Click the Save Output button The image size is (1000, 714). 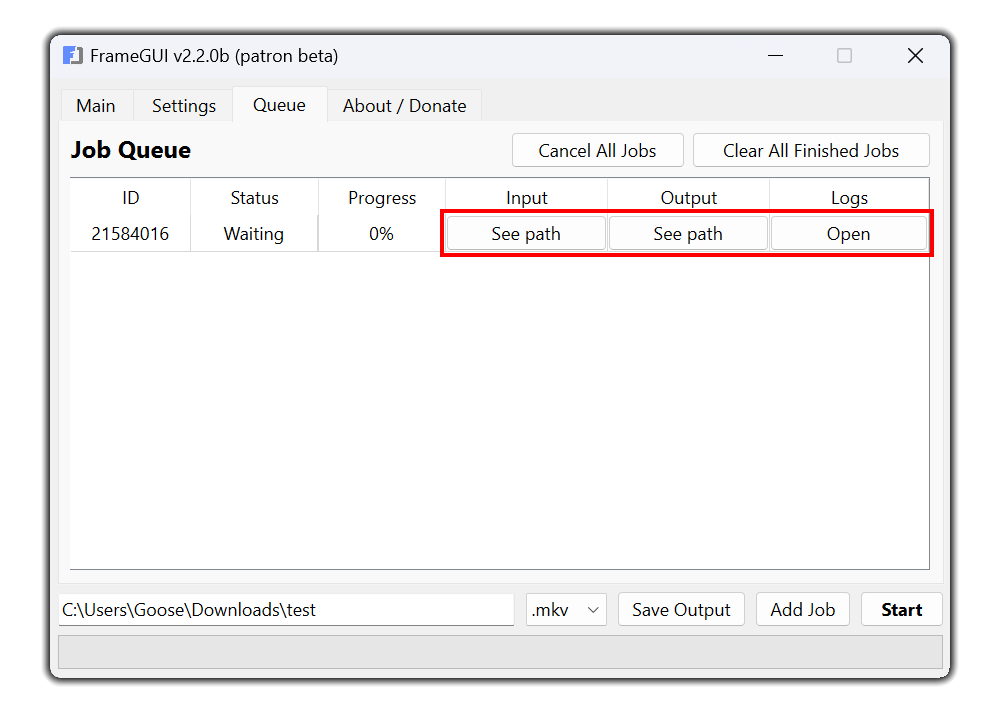(x=681, y=610)
